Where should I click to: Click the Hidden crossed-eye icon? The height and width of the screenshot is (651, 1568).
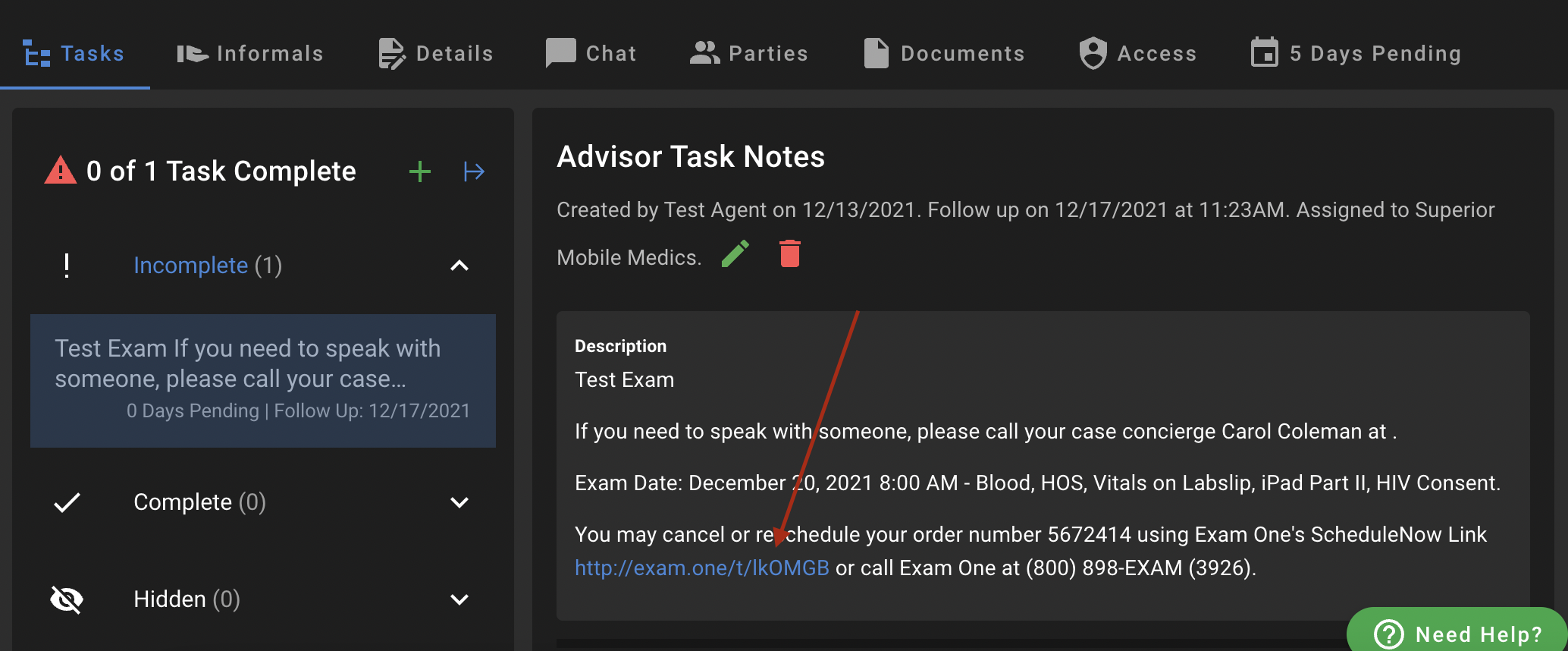point(67,599)
